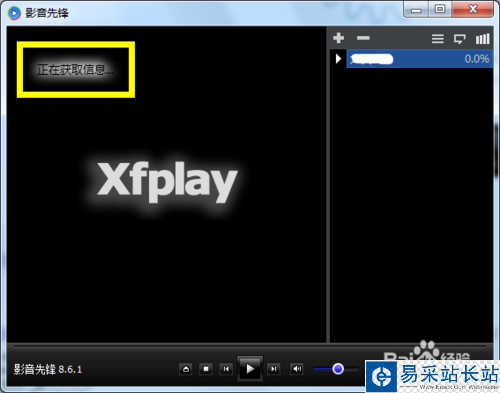Add a file with the plus icon
Viewport: 500px width, 393px height.
pyautogui.click(x=338, y=38)
